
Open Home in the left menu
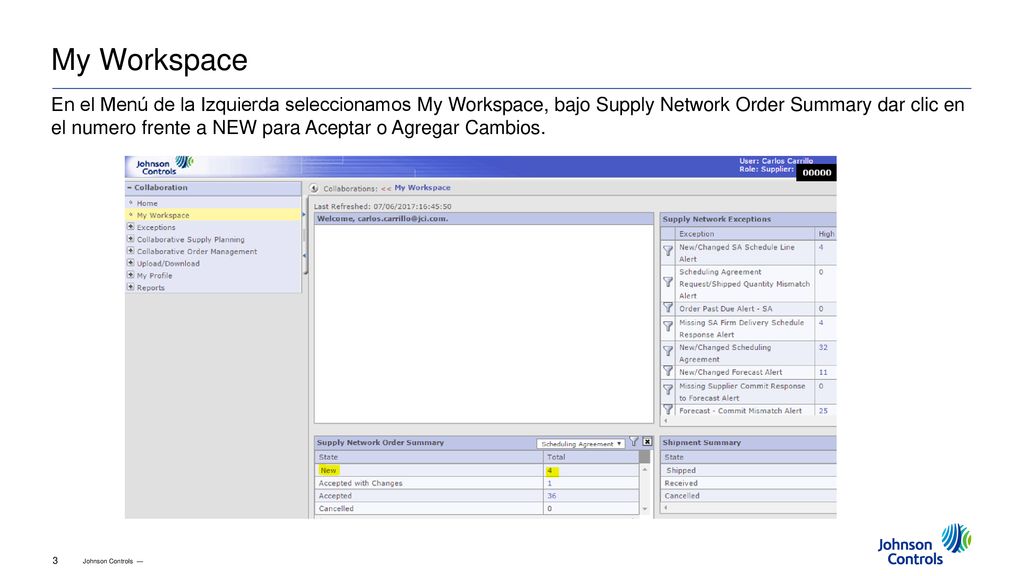(x=147, y=203)
